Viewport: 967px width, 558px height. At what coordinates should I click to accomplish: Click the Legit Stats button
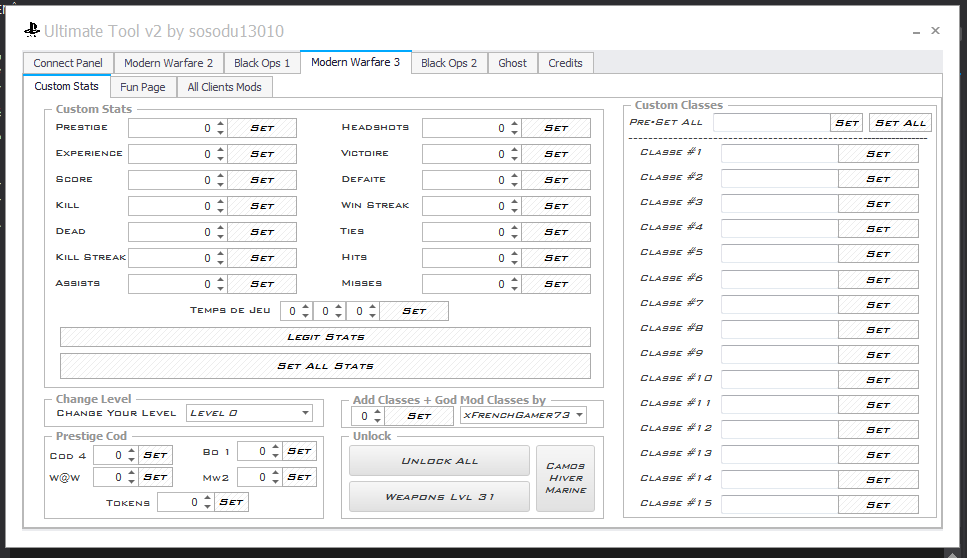pos(325,337)
